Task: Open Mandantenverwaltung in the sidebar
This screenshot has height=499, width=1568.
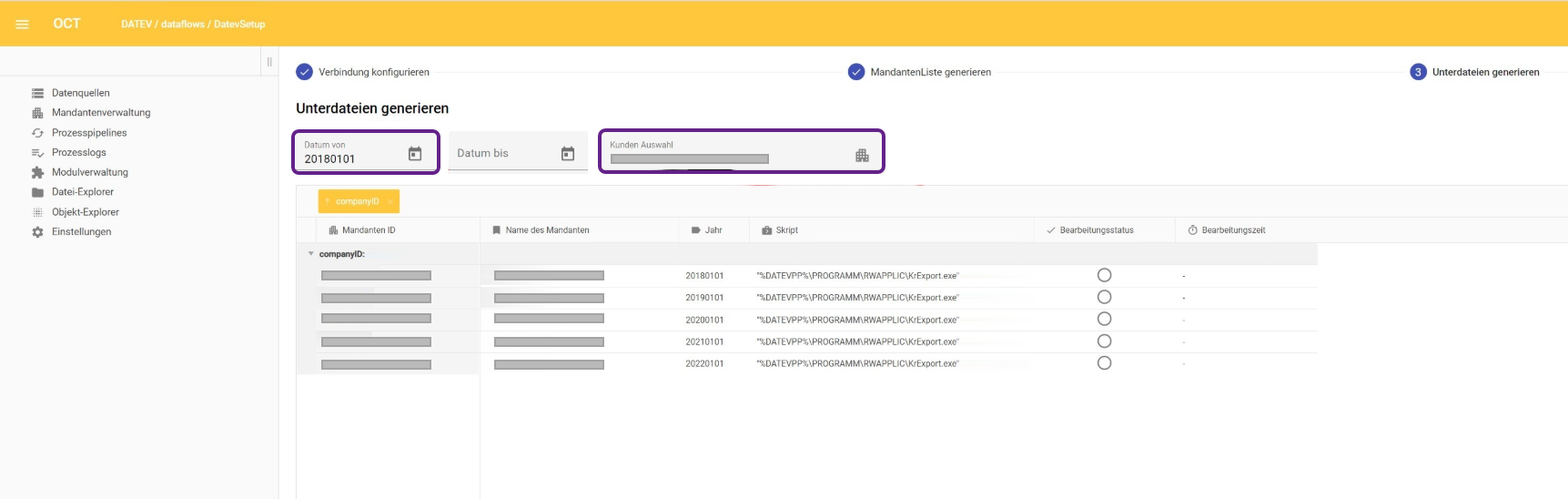Action: click(x=101, y=113)
